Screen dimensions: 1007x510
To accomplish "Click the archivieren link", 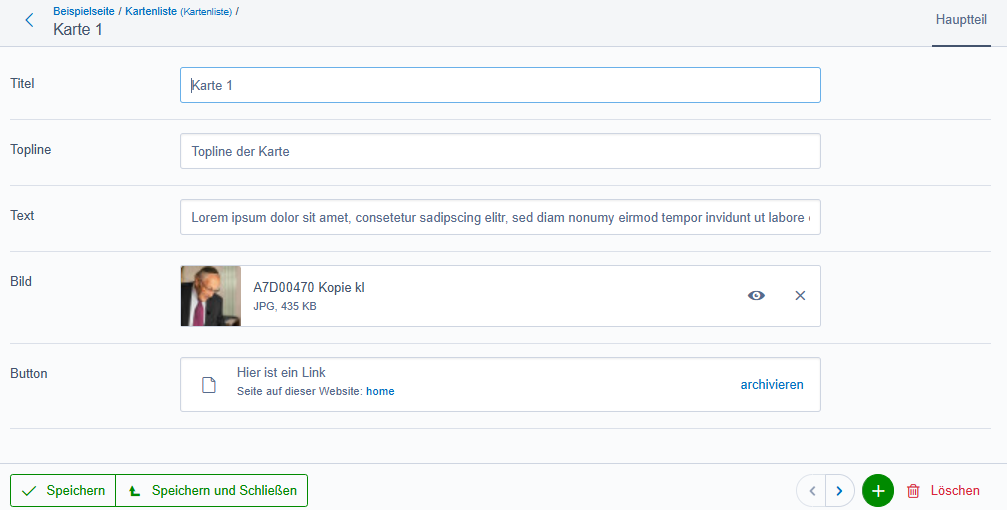I will 771,384.
